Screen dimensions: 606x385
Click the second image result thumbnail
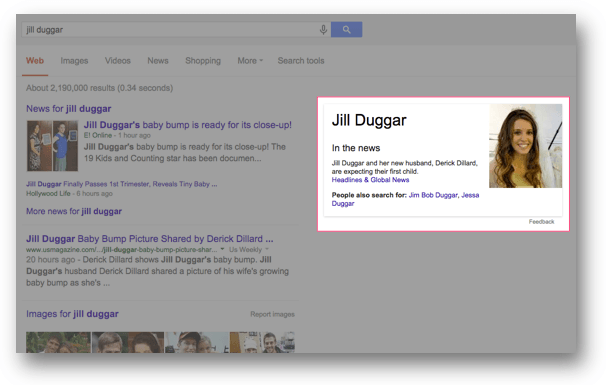pyautogui.click(x=128, y=342)
